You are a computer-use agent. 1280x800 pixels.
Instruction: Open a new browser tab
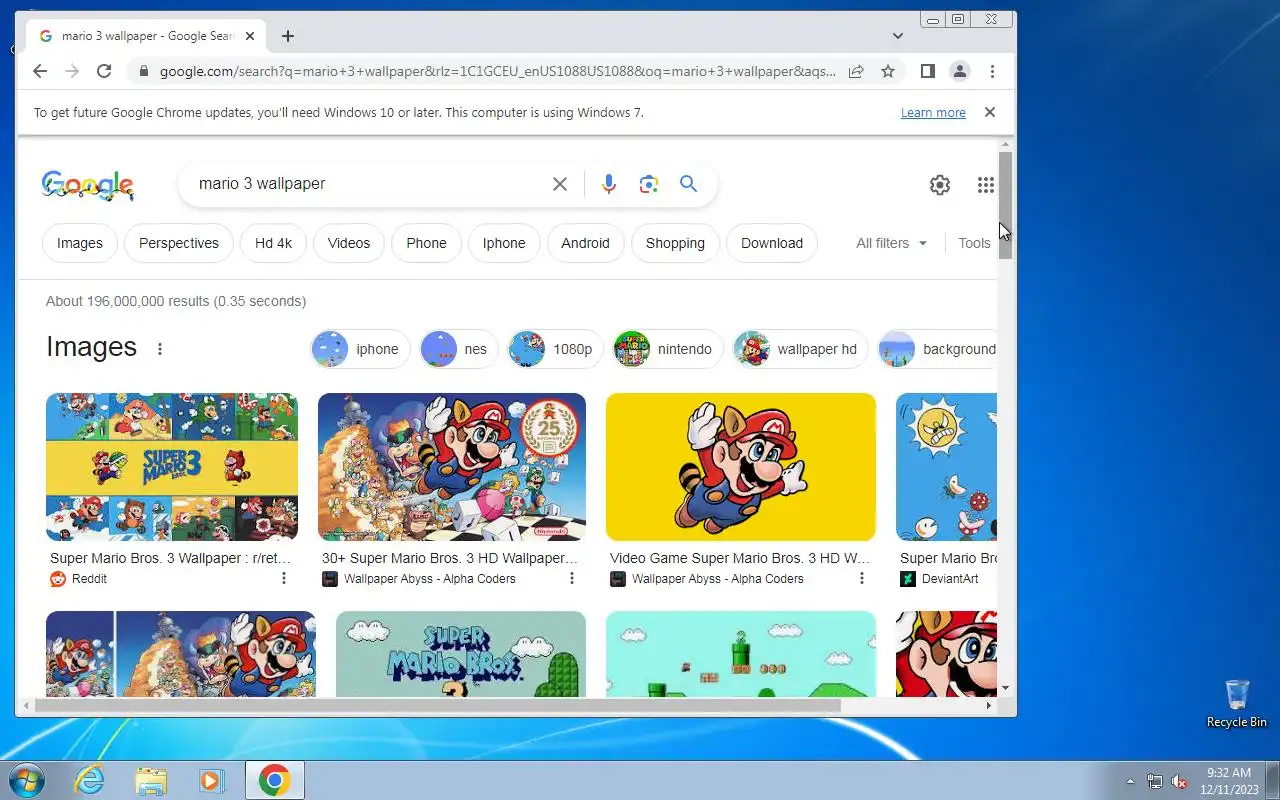pyautogui.click(x=288, y=36)
